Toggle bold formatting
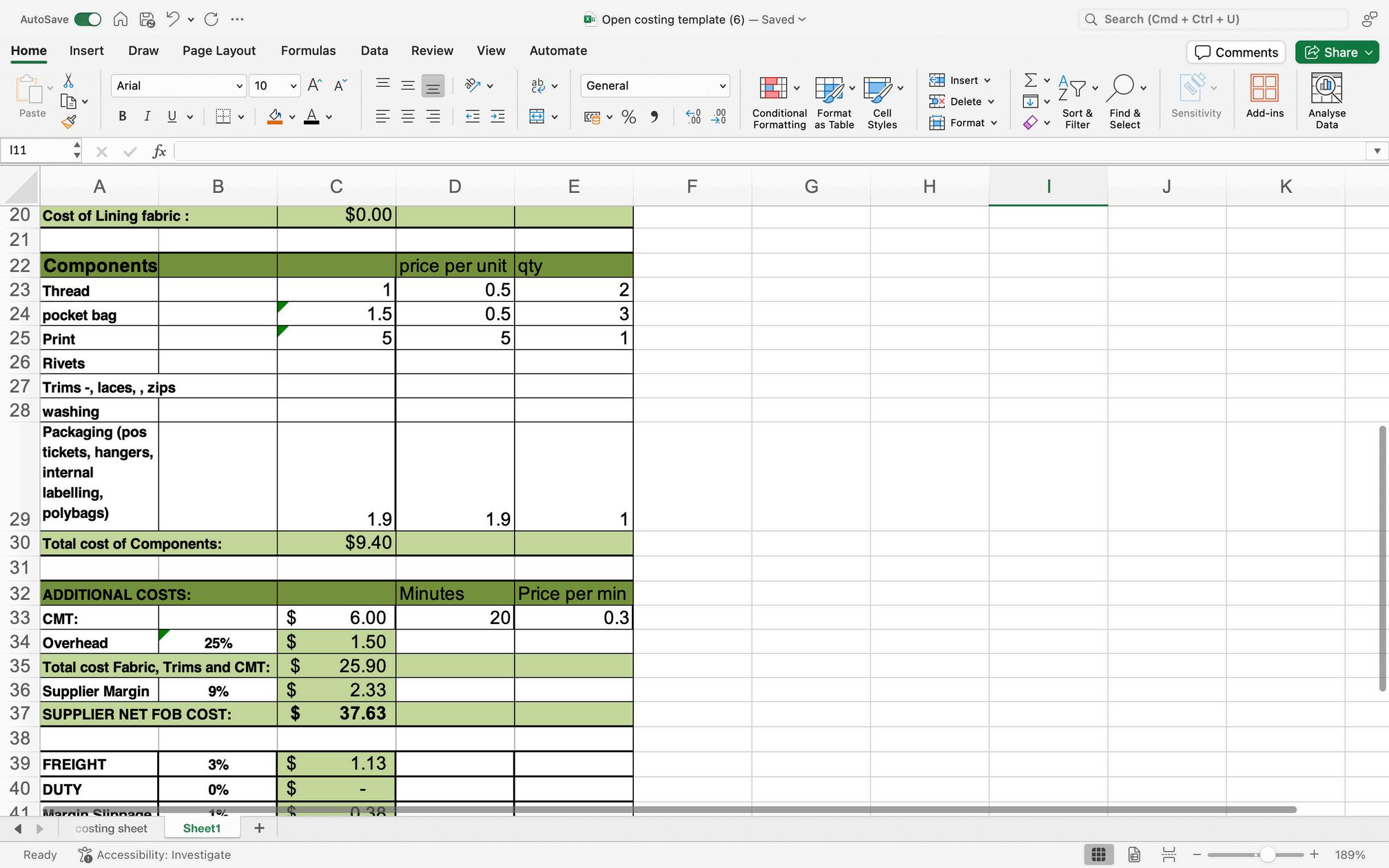The width and height of the screenshot is (1389, 868). point(122,116)
